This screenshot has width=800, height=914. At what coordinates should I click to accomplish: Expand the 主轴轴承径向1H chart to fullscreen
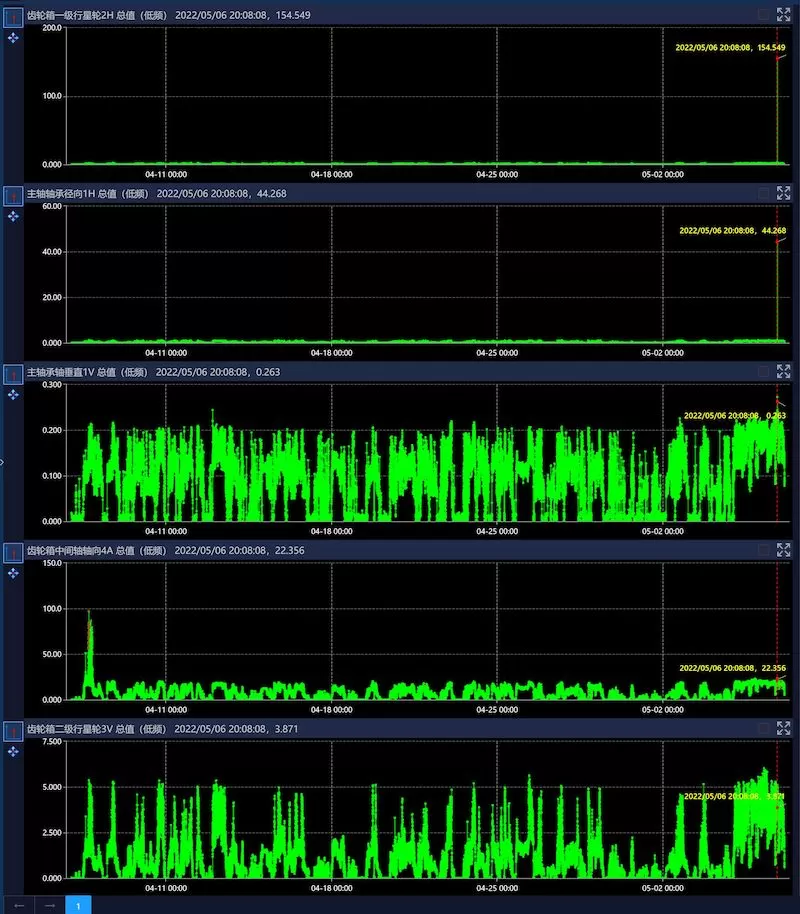click(783, 193)
